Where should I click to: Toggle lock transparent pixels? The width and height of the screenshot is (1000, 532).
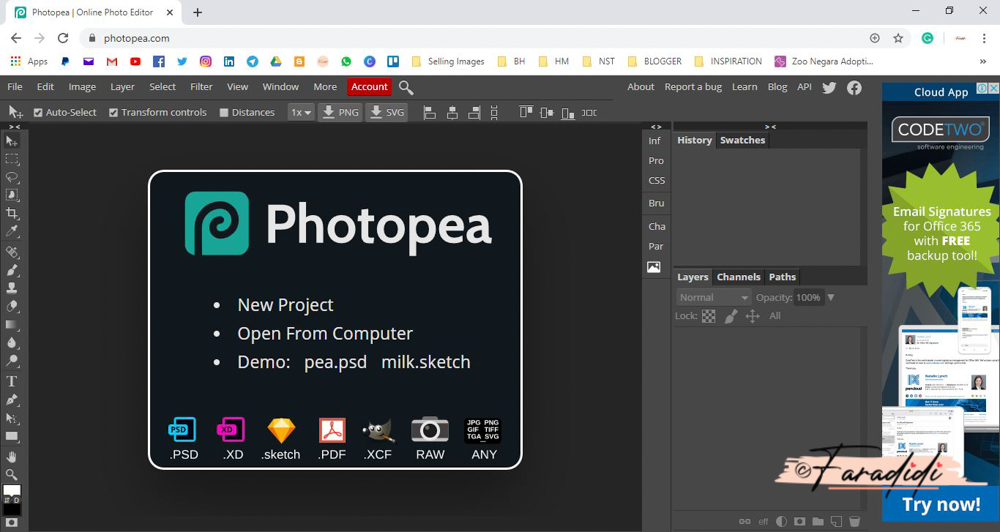[x=709, y=316]
